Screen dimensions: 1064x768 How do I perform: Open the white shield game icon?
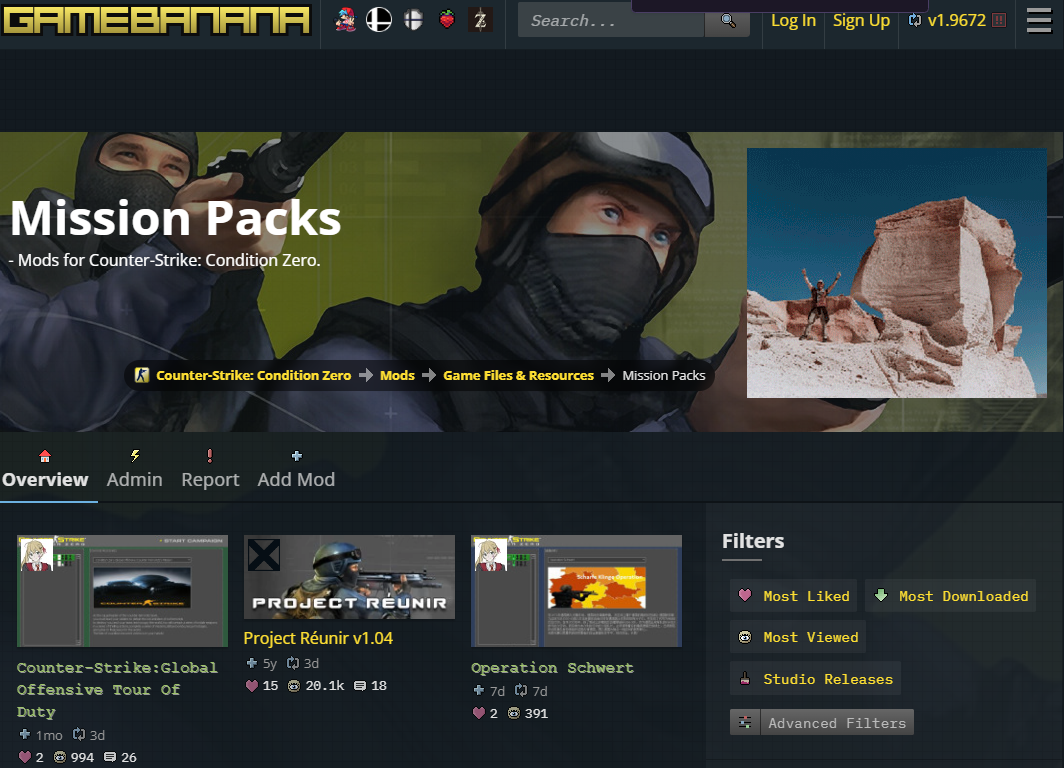coord(413,20)
